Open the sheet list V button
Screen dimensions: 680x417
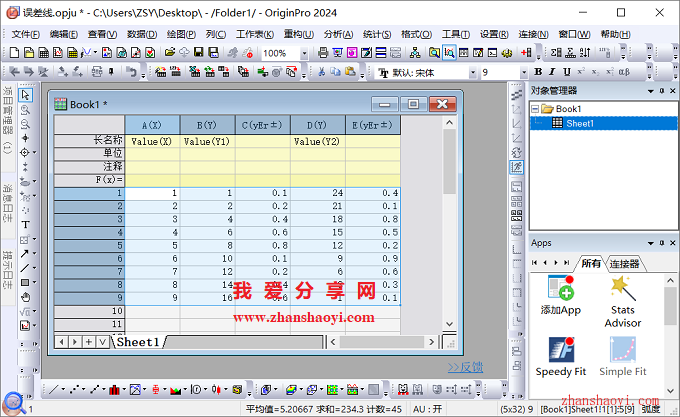point(102,342)
